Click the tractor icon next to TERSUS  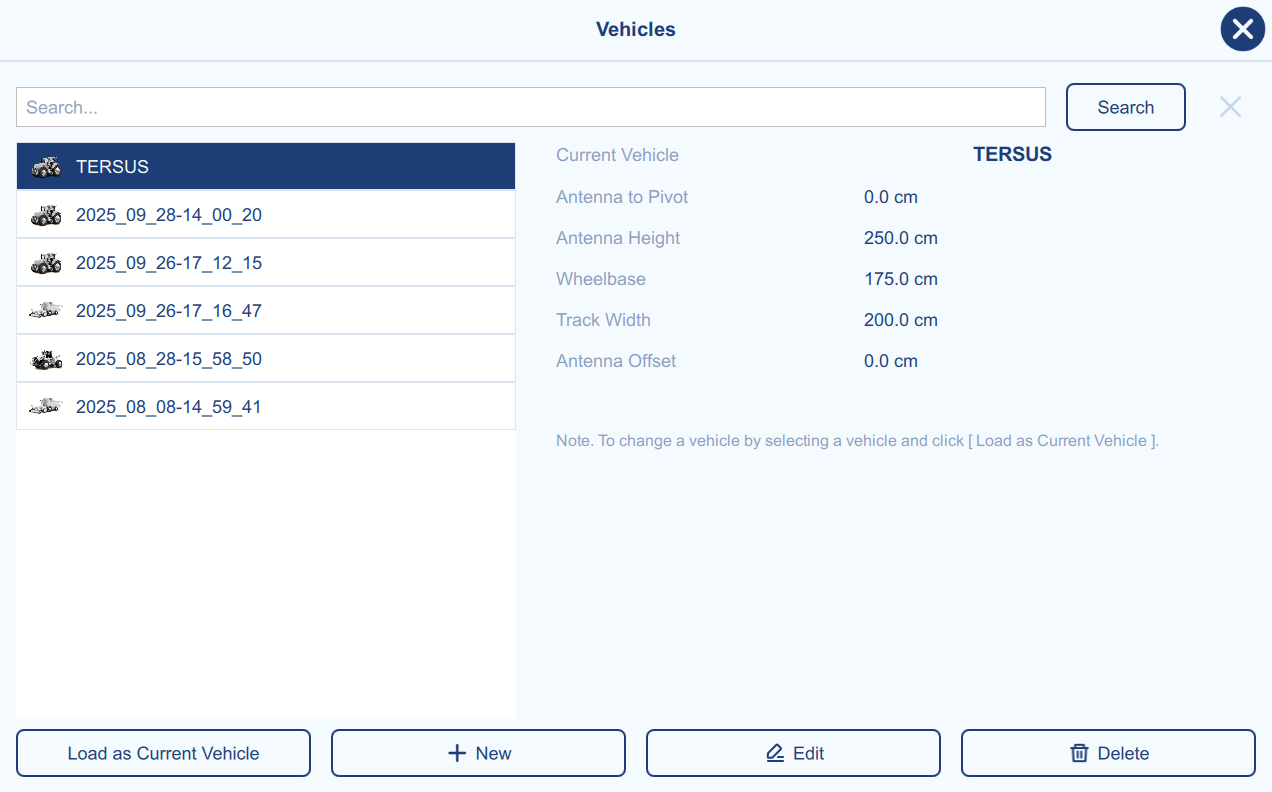click(x=46, y=167)
